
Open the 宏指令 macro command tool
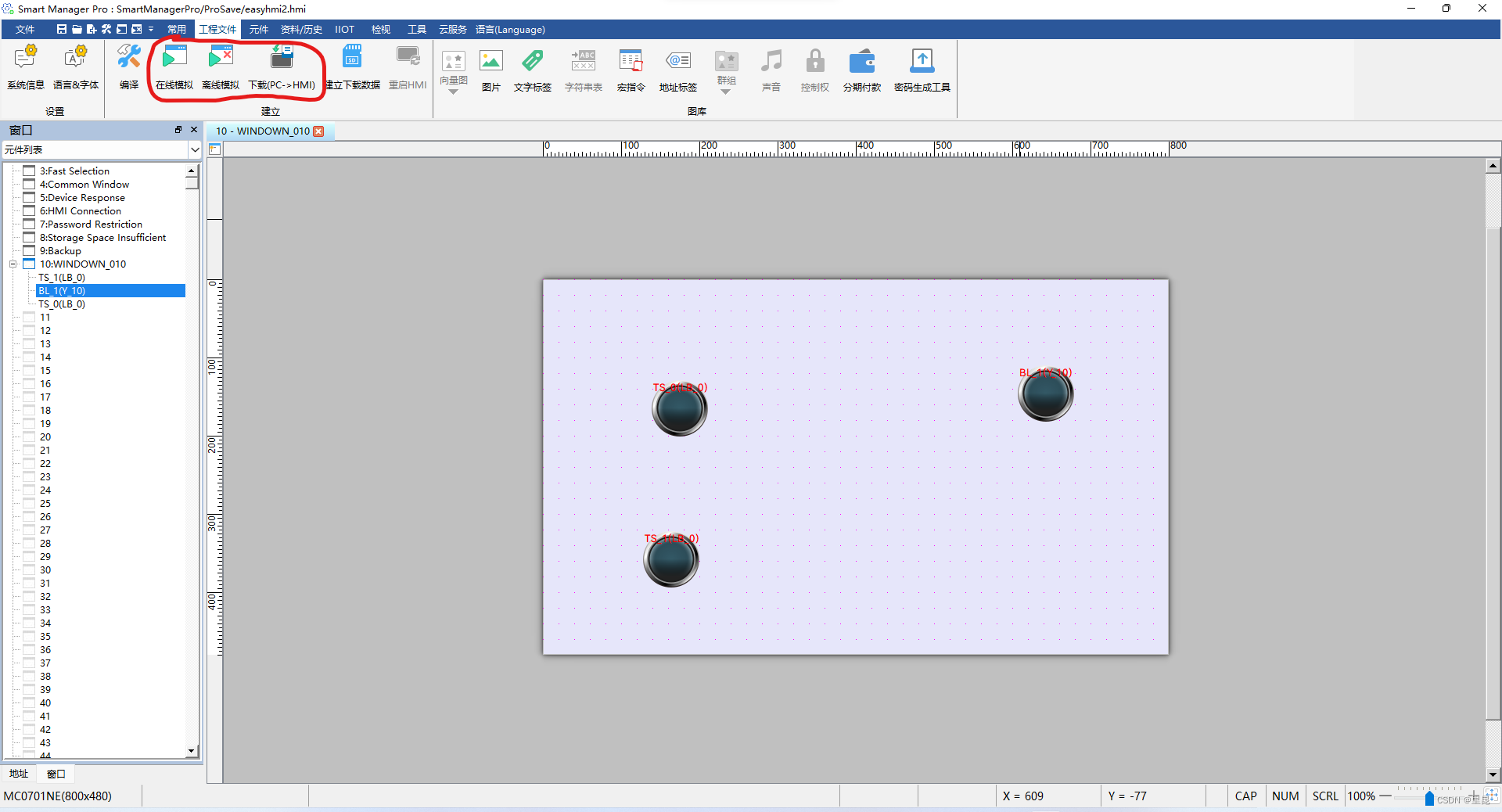tap(631, 70)
